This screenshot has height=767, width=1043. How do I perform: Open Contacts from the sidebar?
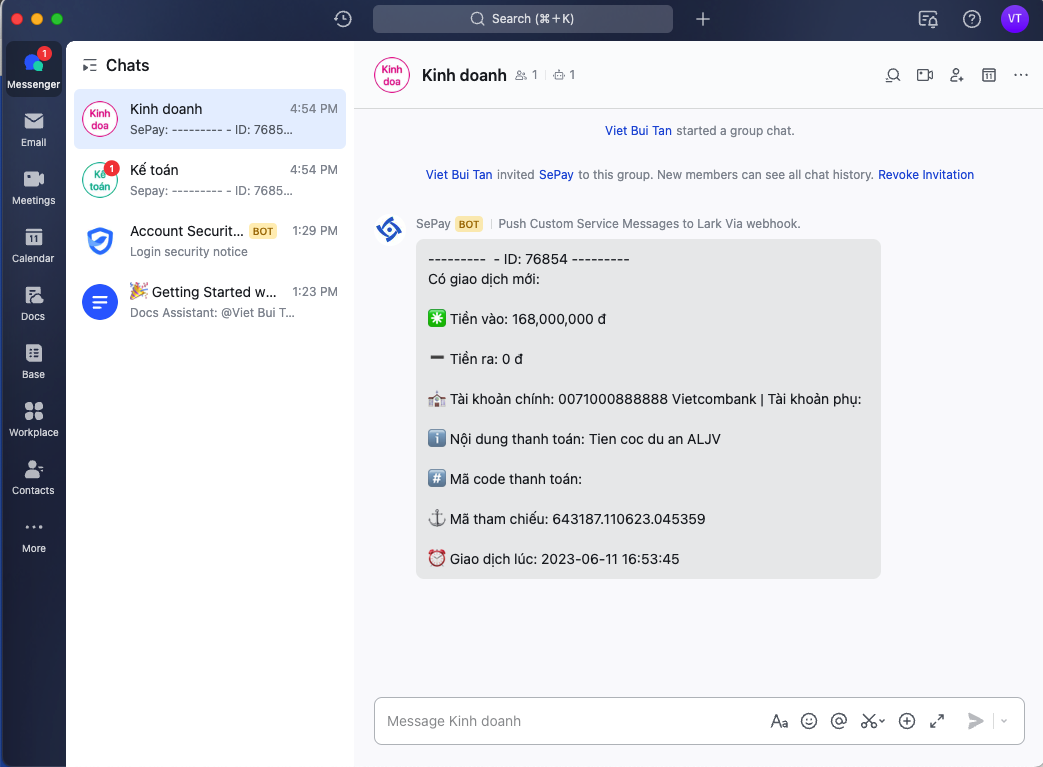click(x=33, y=477)
